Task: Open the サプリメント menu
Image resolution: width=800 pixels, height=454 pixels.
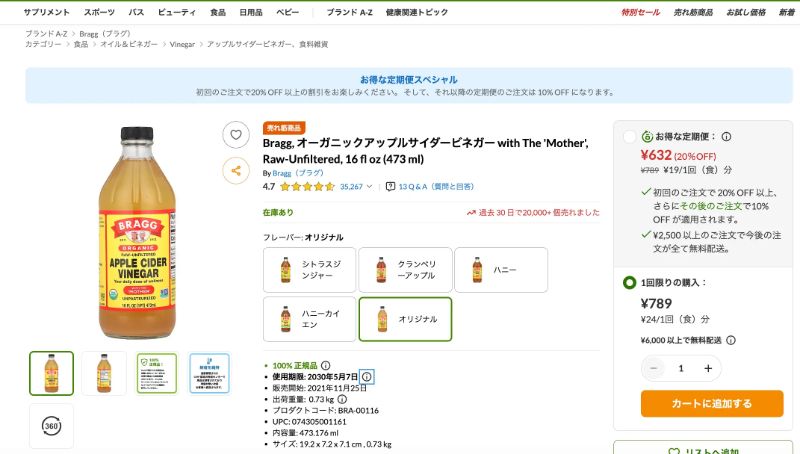Action: click(46, 12)
